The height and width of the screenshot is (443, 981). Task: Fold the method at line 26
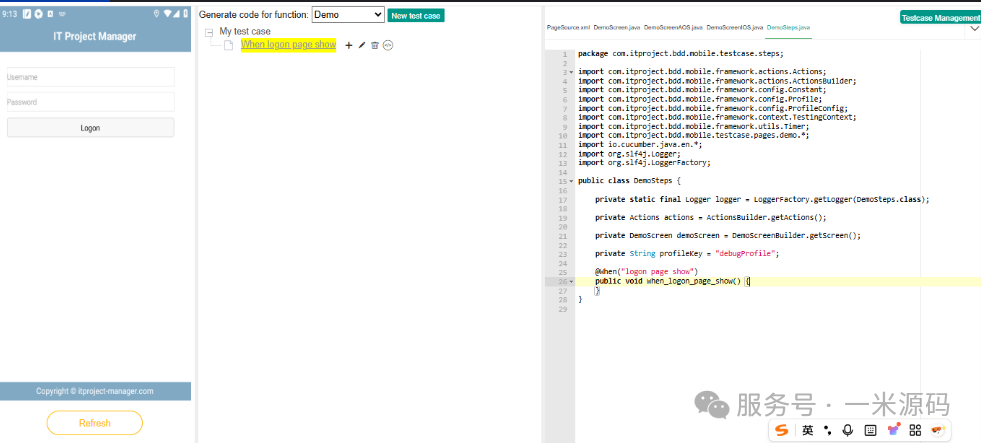pos(571,282)
